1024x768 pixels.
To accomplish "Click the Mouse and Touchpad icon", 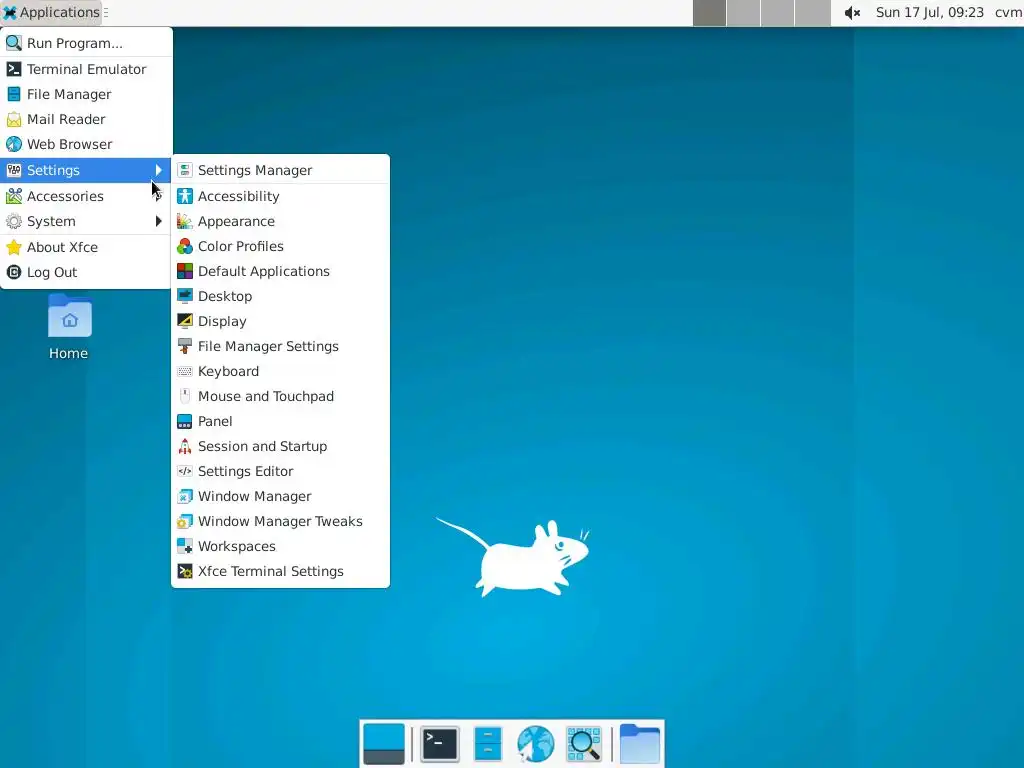I will tap(185, 396).
